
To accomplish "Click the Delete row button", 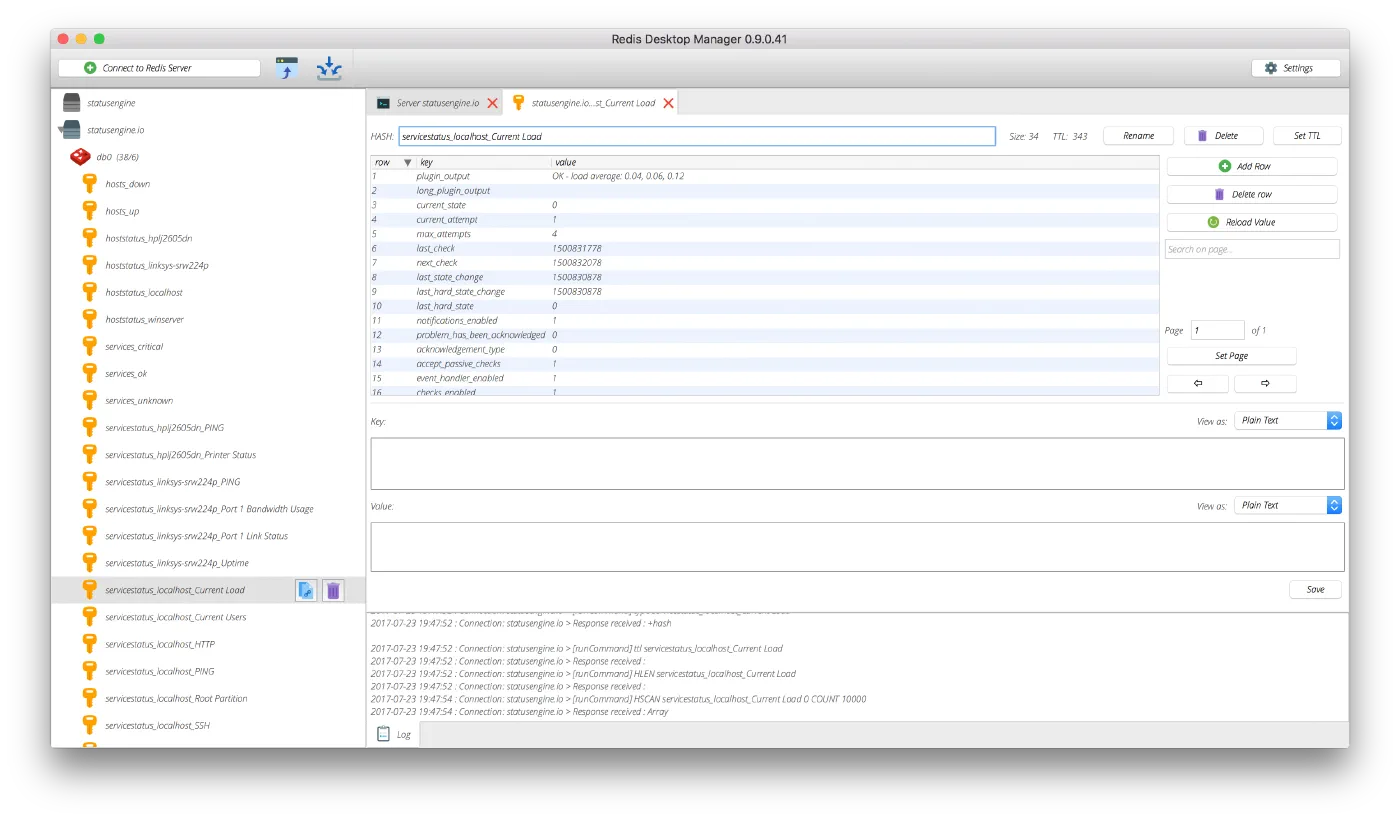I will (1252, 194).
